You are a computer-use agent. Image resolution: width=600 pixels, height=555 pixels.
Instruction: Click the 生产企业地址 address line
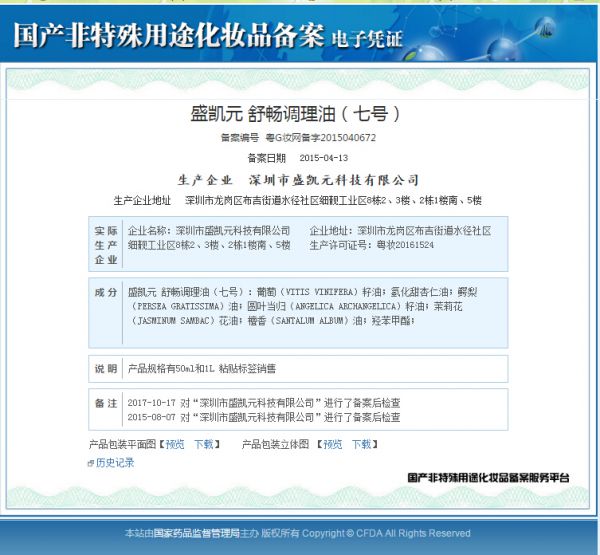coord(298,200)
